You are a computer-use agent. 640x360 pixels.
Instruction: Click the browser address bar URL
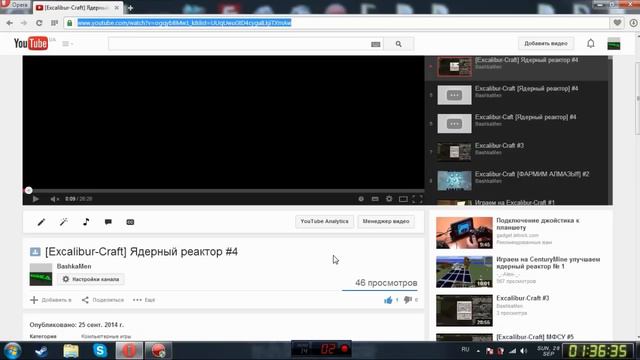(x=184, y=23)
